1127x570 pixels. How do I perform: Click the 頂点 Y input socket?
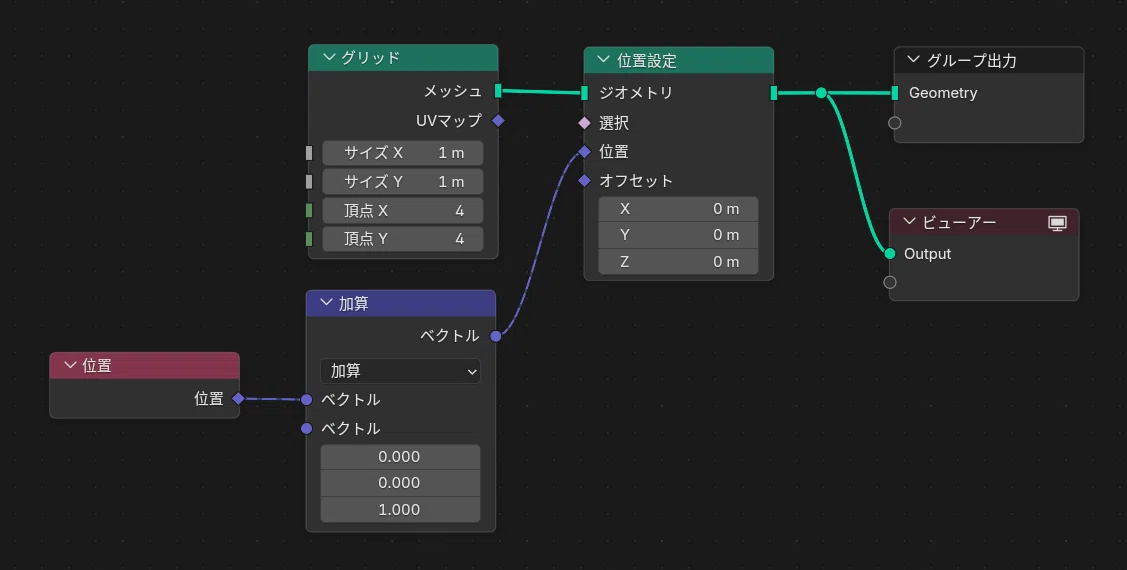(x=309, y=239)
